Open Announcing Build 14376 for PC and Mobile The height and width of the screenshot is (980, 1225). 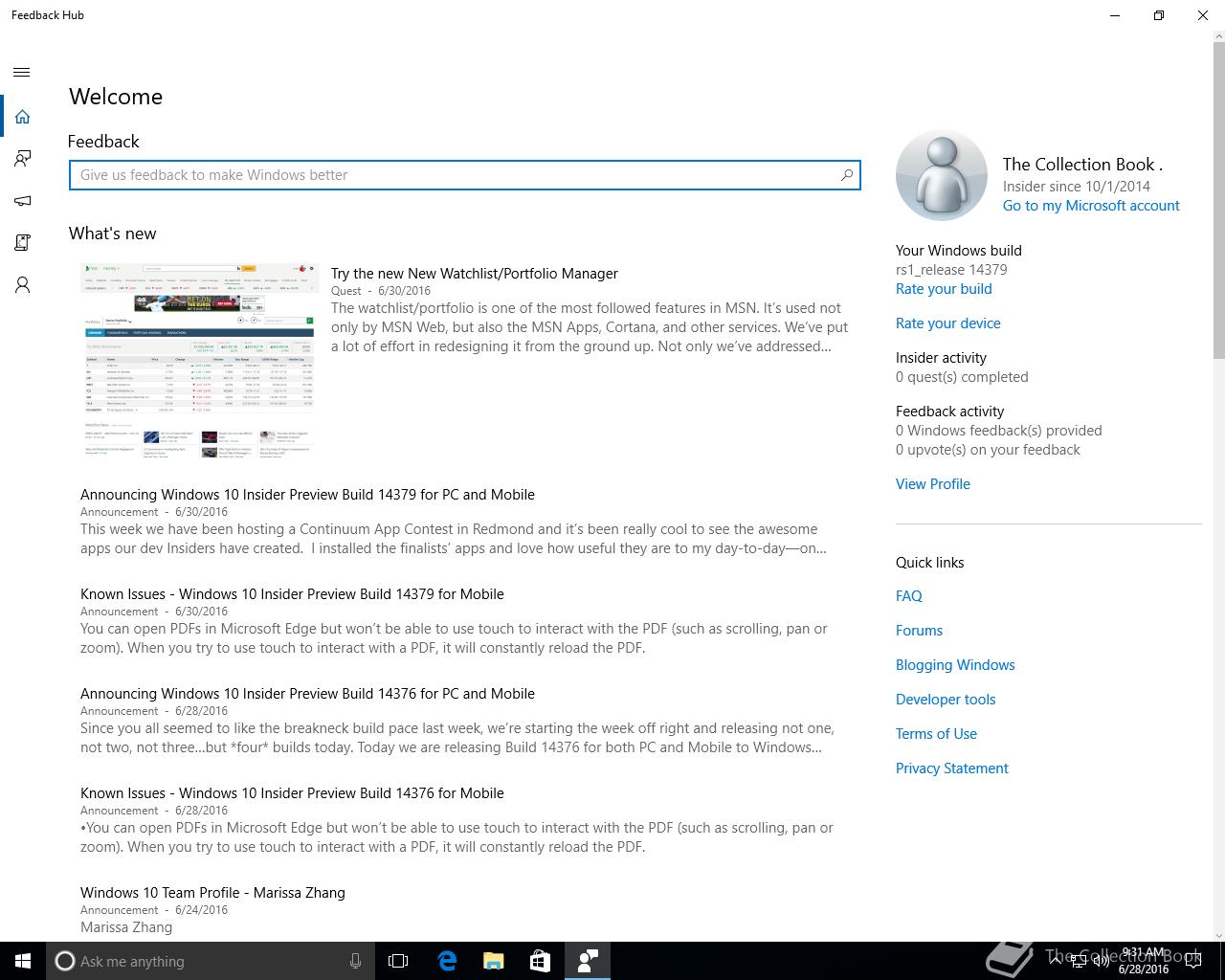pos(307,694)
